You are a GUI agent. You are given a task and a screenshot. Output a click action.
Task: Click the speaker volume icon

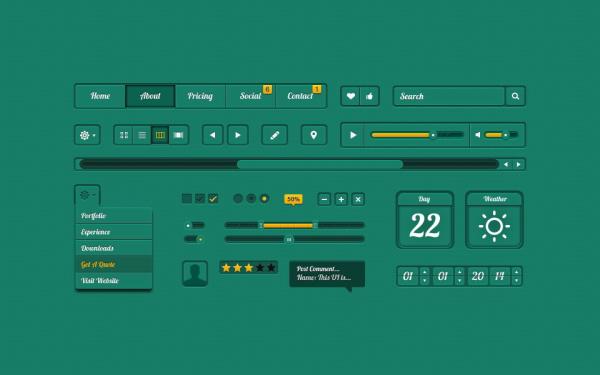(x=477, y=135)
